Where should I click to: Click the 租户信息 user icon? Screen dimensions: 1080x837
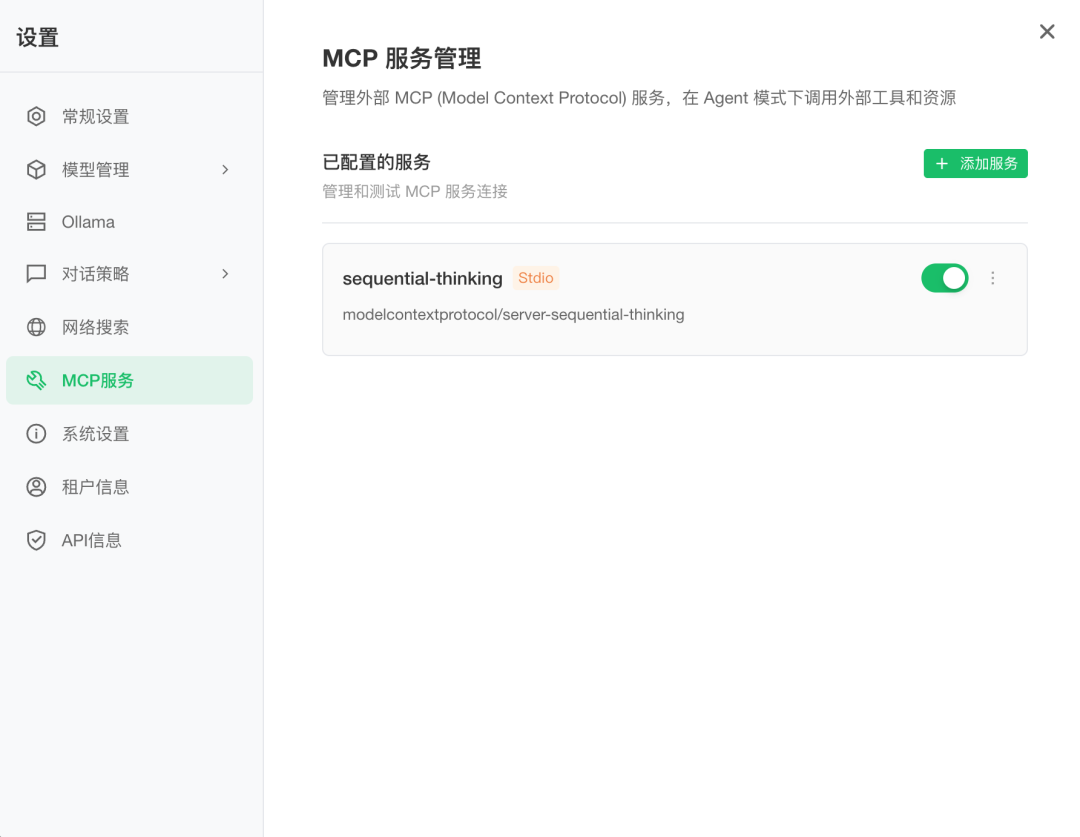point(36,486)
